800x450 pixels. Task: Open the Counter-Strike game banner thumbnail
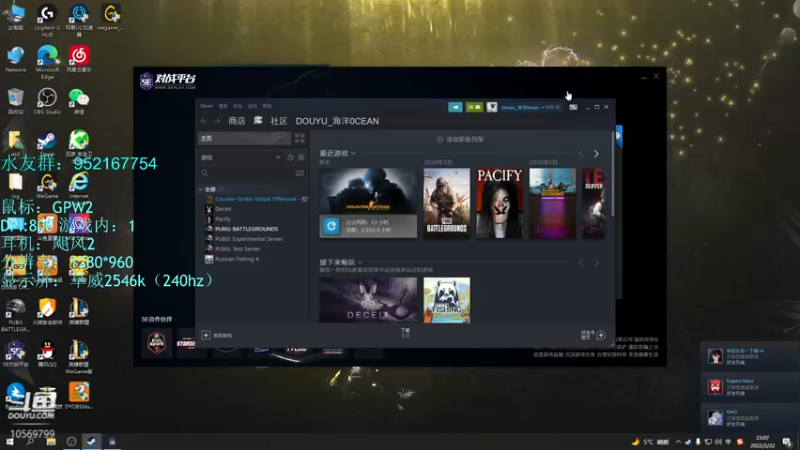[x=368, y=191]
